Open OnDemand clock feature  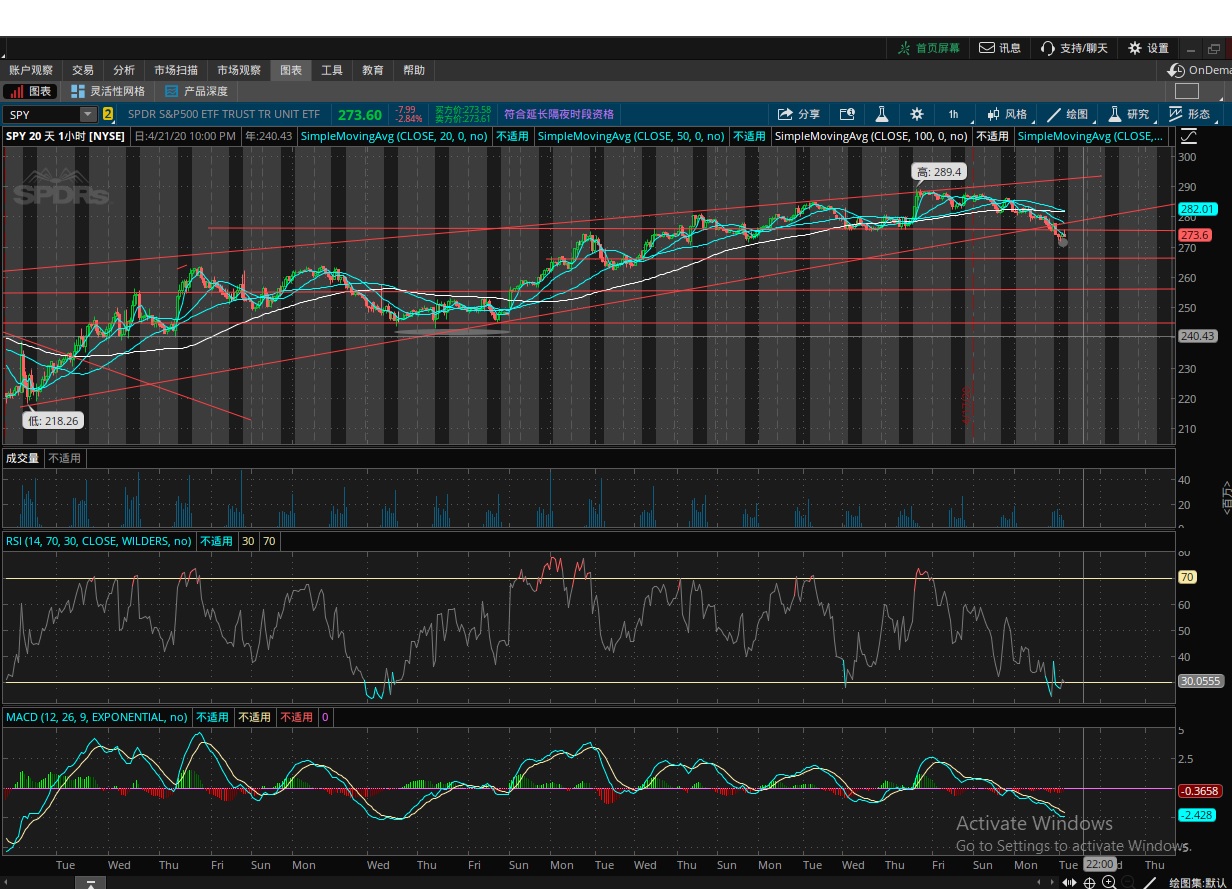tap(1198, 70)
